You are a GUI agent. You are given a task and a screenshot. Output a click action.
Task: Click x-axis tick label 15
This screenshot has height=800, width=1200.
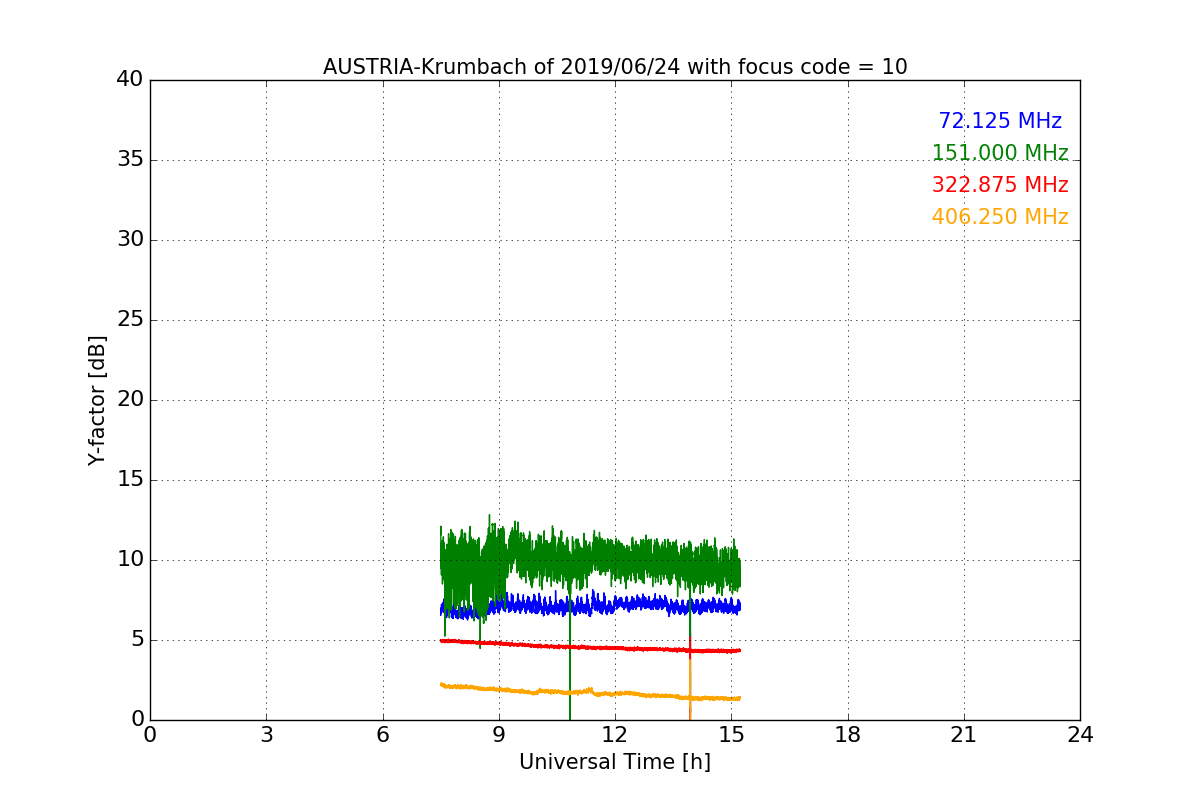click(x=731, y=735)
